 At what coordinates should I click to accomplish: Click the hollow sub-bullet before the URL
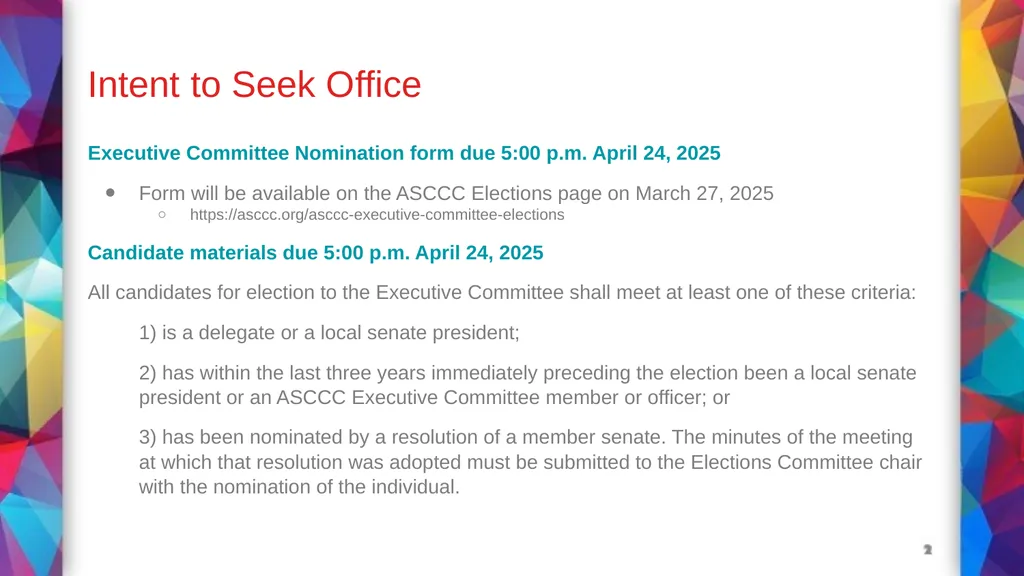(x=162, y=214)
